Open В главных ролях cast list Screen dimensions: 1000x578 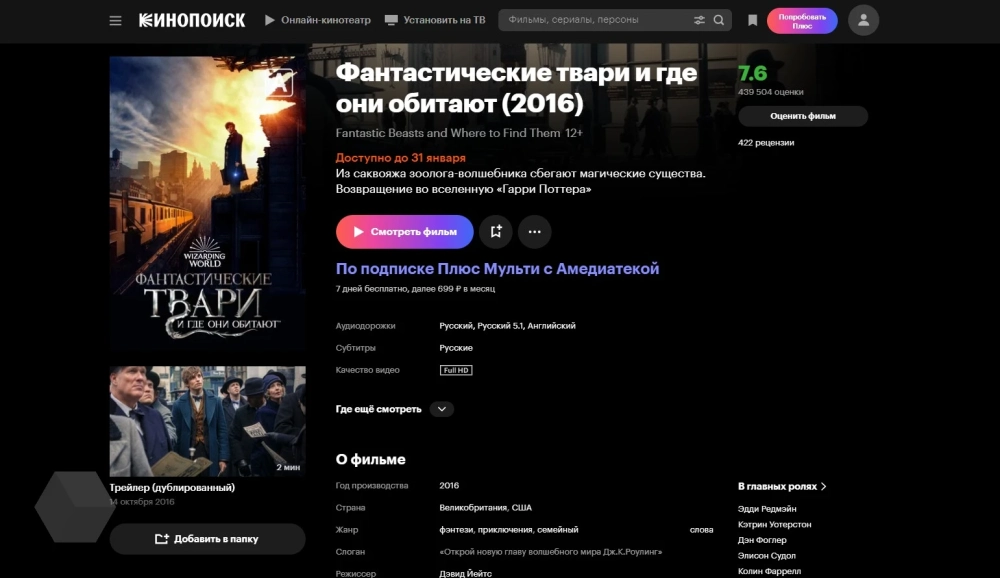[x=782, y=486]
